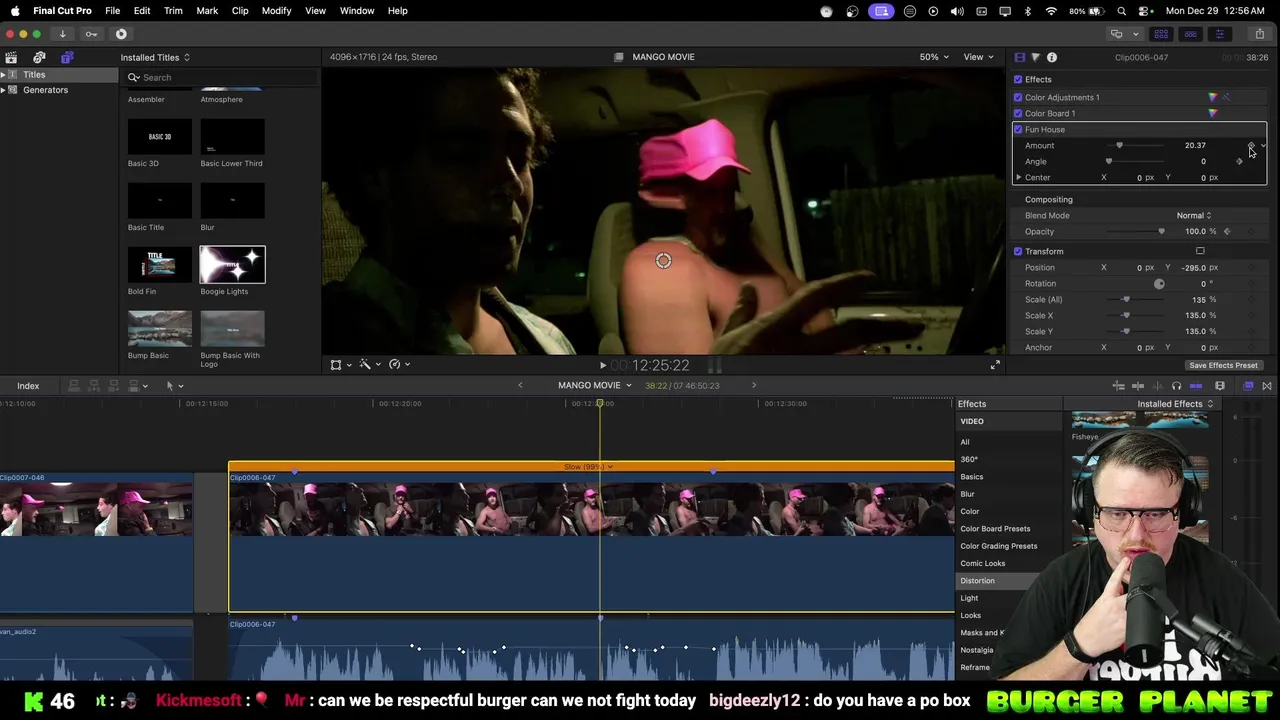The height and width of the screenshot is (720, 1280).
Task: Toggle the Transform onscreen controls square icon
Action: click(x=1200, y=252)
